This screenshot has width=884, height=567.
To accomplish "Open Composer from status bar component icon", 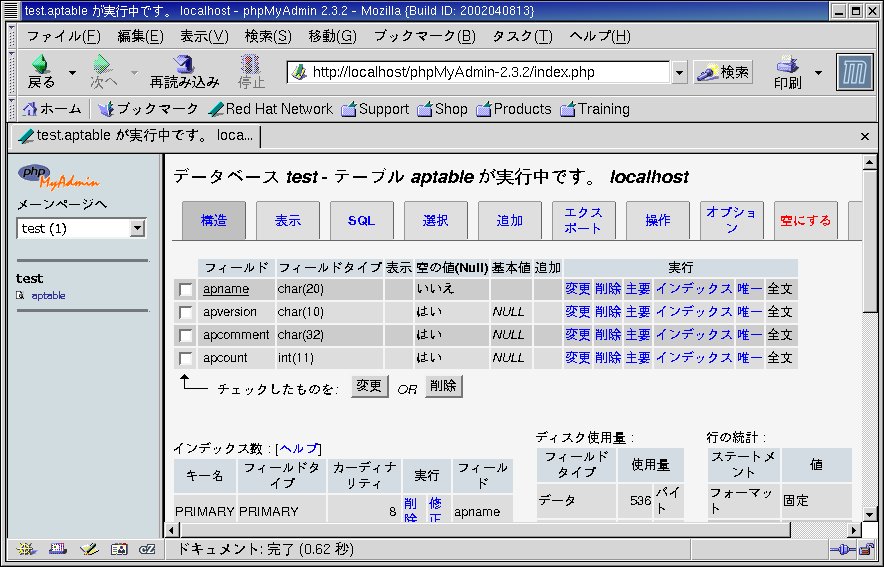I will click(x=89, y=548).
